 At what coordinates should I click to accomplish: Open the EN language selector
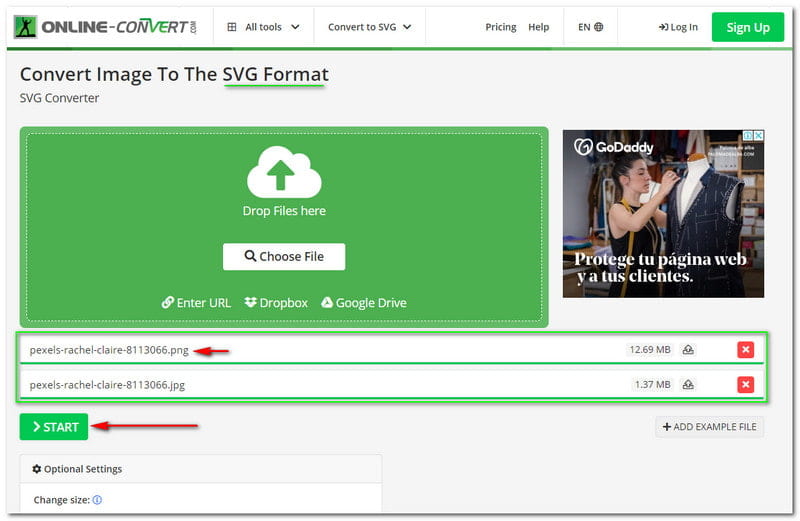(x=590, y=27)
